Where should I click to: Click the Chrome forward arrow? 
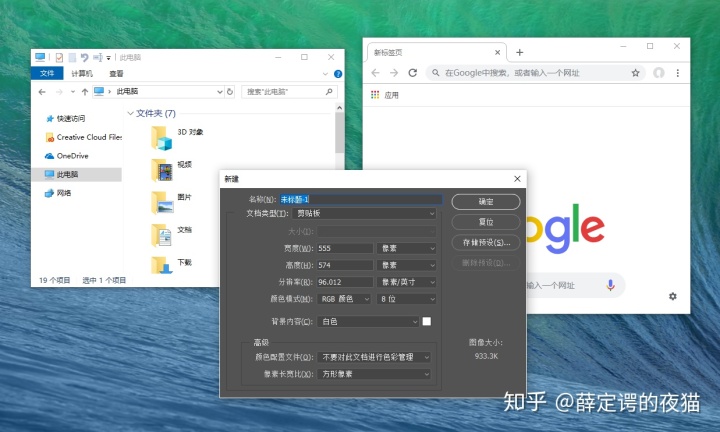[x=394, y=73]
